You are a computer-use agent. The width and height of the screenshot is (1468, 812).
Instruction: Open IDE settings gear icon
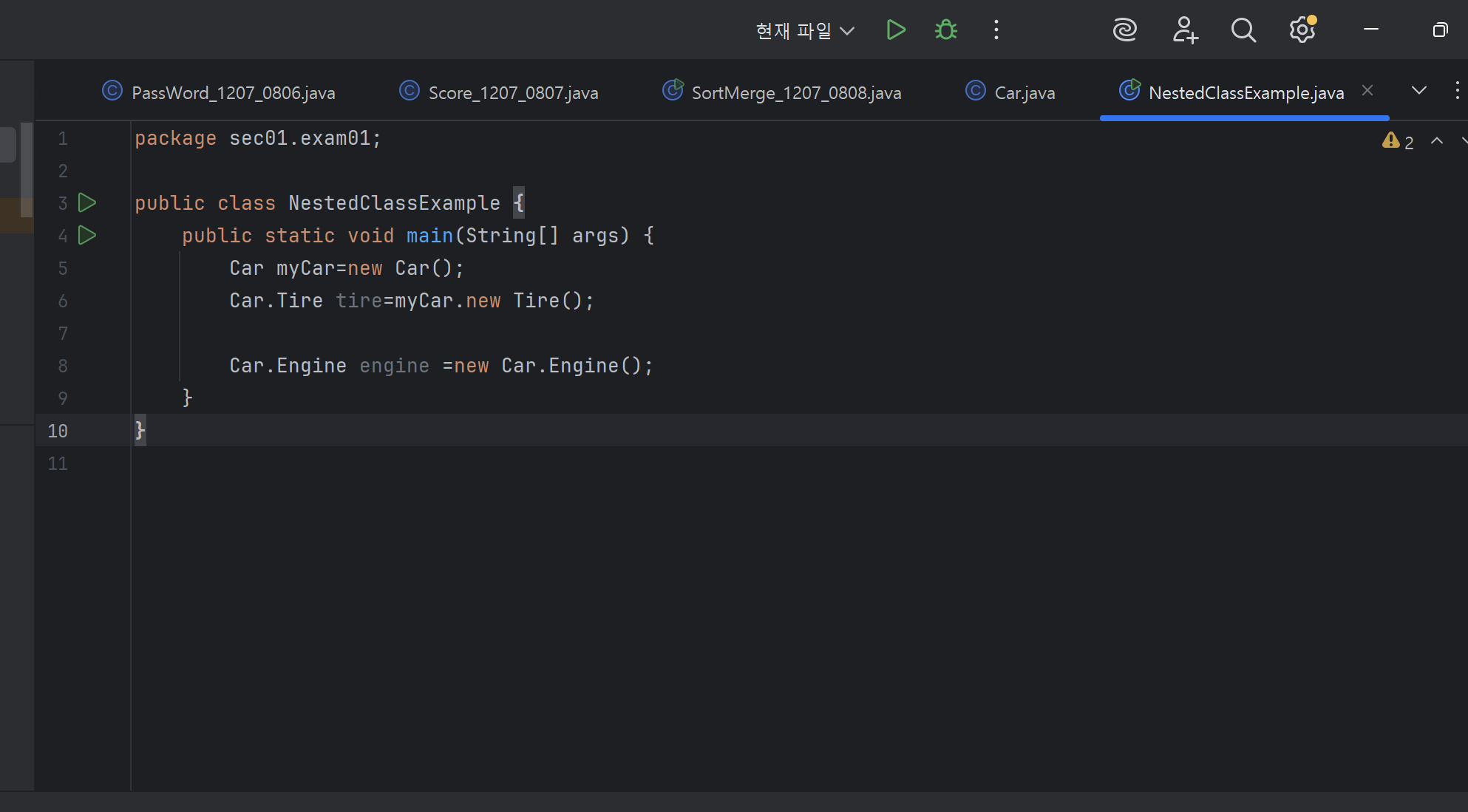(x=1302, y=30)
